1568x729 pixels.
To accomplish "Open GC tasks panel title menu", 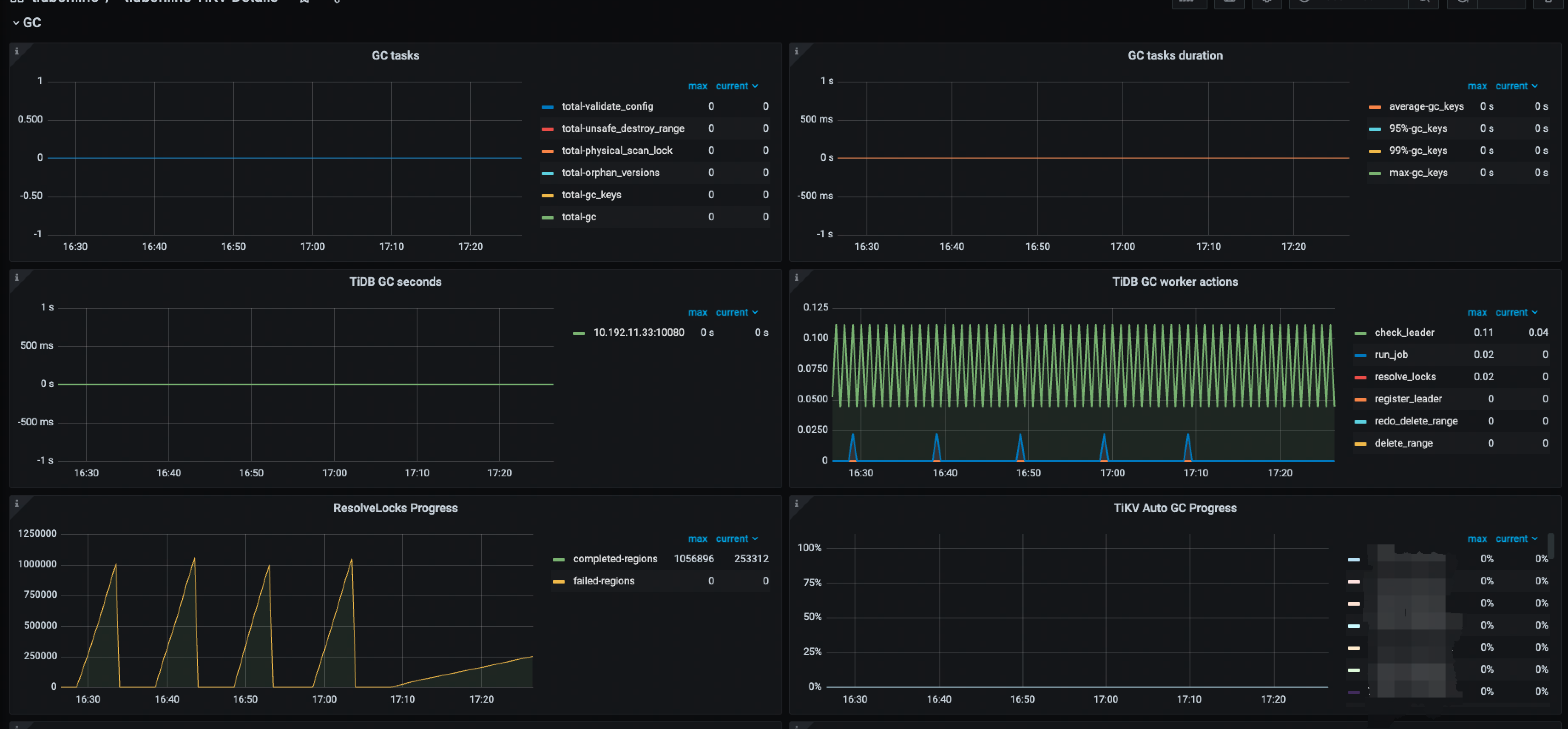I will click(x=395, y=55).
